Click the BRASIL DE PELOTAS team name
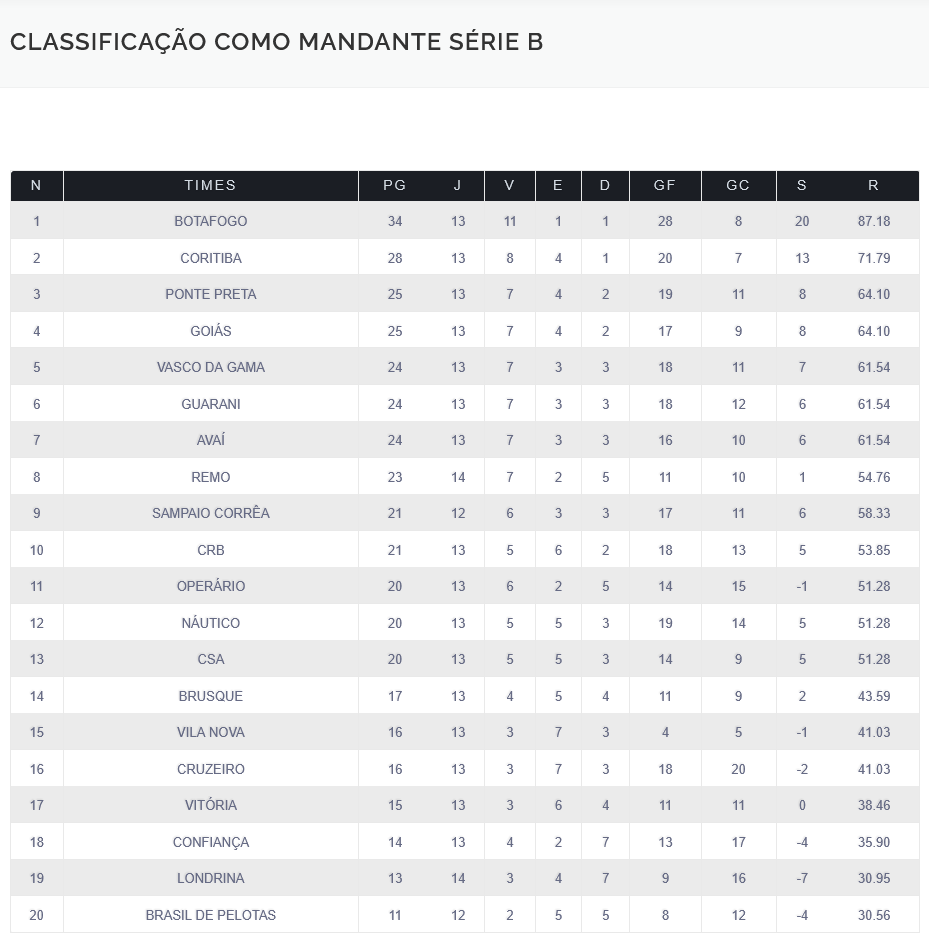 pyautogui.click(x=210, y=915)
